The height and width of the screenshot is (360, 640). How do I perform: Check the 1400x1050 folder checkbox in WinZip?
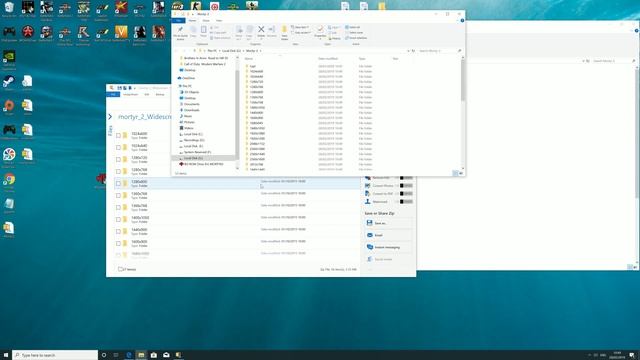pyautogui.click(x=118, y=220)
